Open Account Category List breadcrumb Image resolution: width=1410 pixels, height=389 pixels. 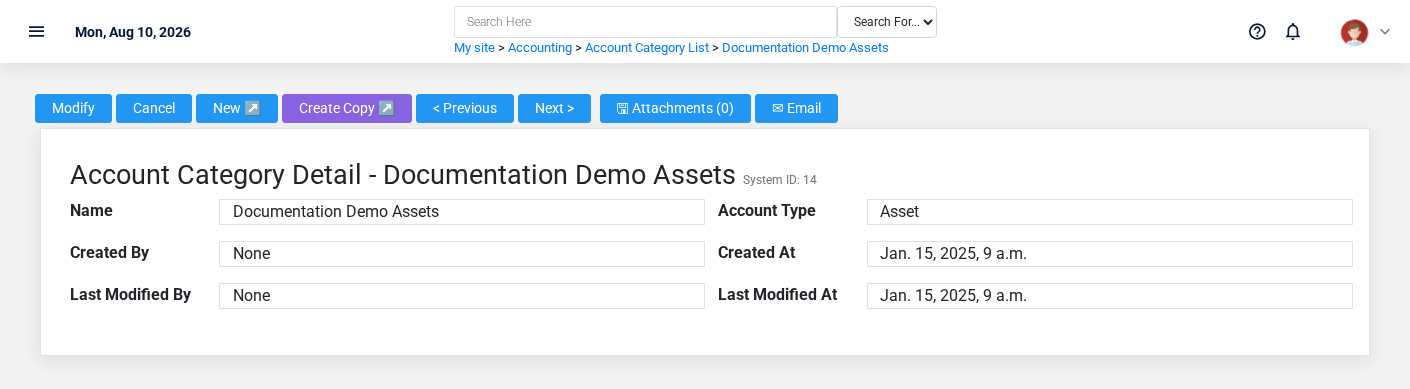647,48
